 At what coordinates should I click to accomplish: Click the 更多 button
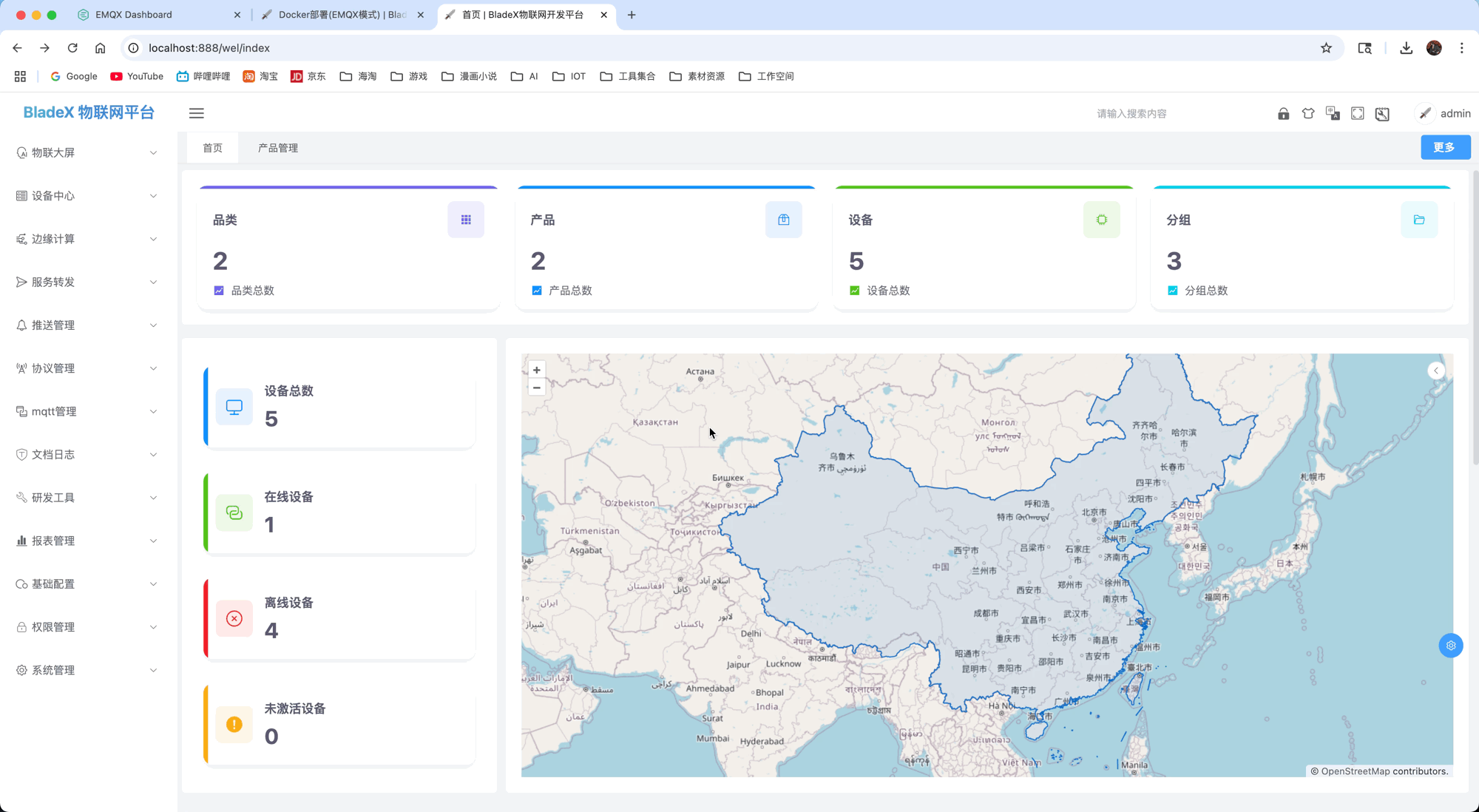pos(1445,147)
